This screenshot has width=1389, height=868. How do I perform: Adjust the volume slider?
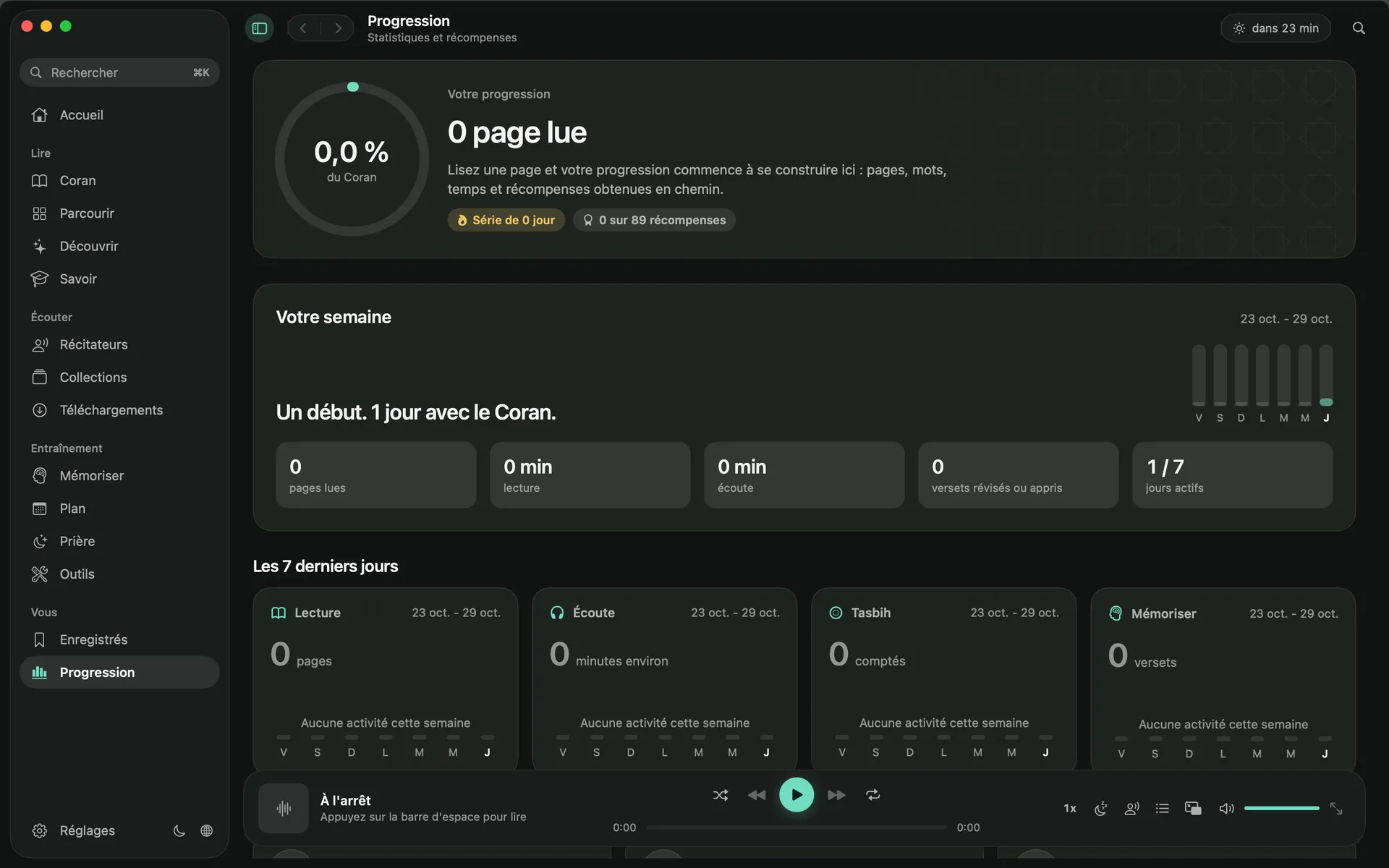coord(1282,808)
